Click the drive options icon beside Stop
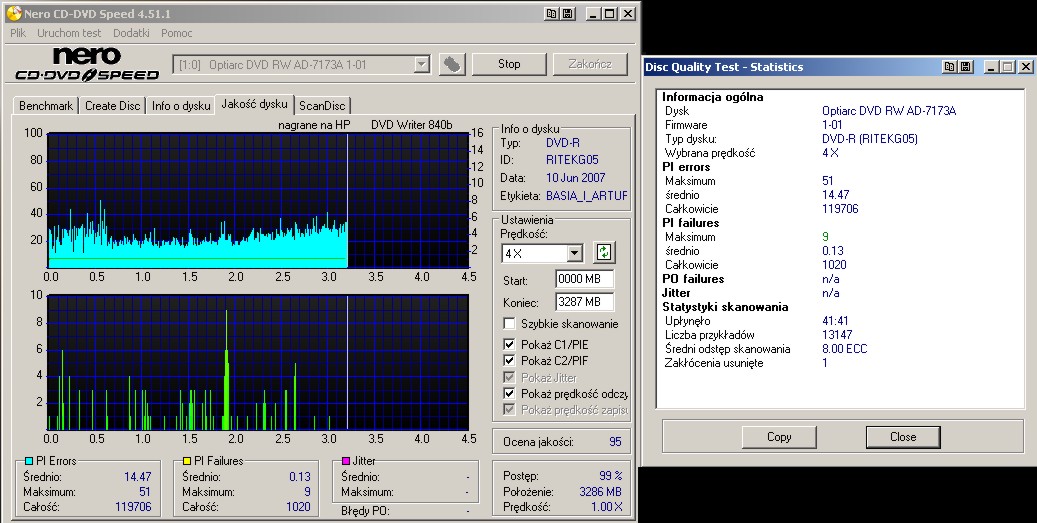1037x523 pixels. (452, 64)
